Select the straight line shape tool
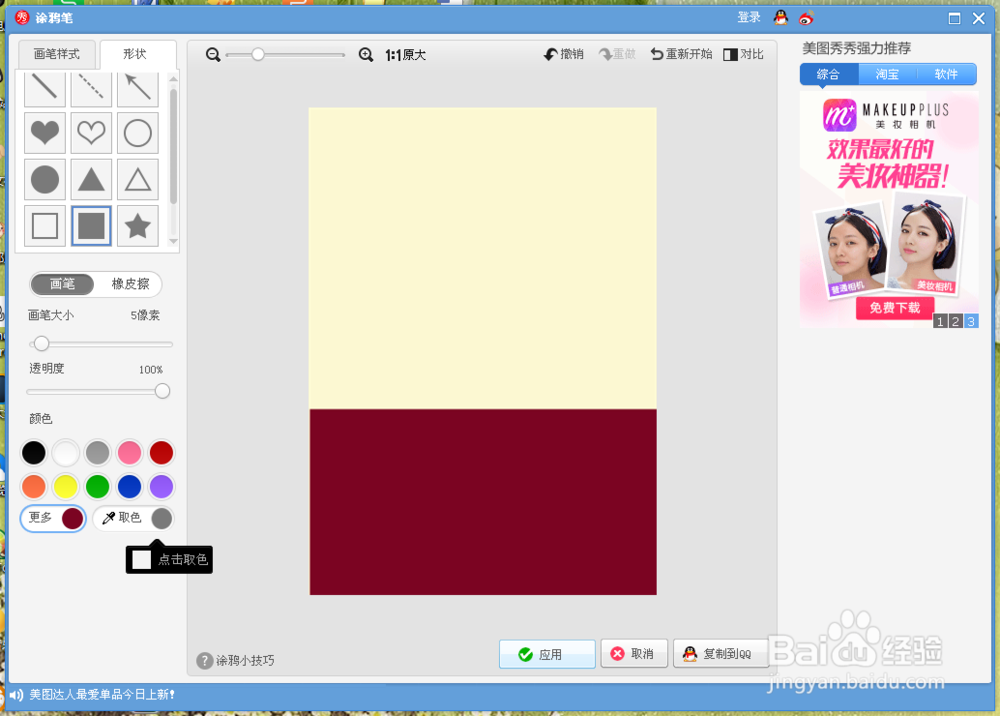The height and width of the screenshot is (716, 1000). click(44, 87)
